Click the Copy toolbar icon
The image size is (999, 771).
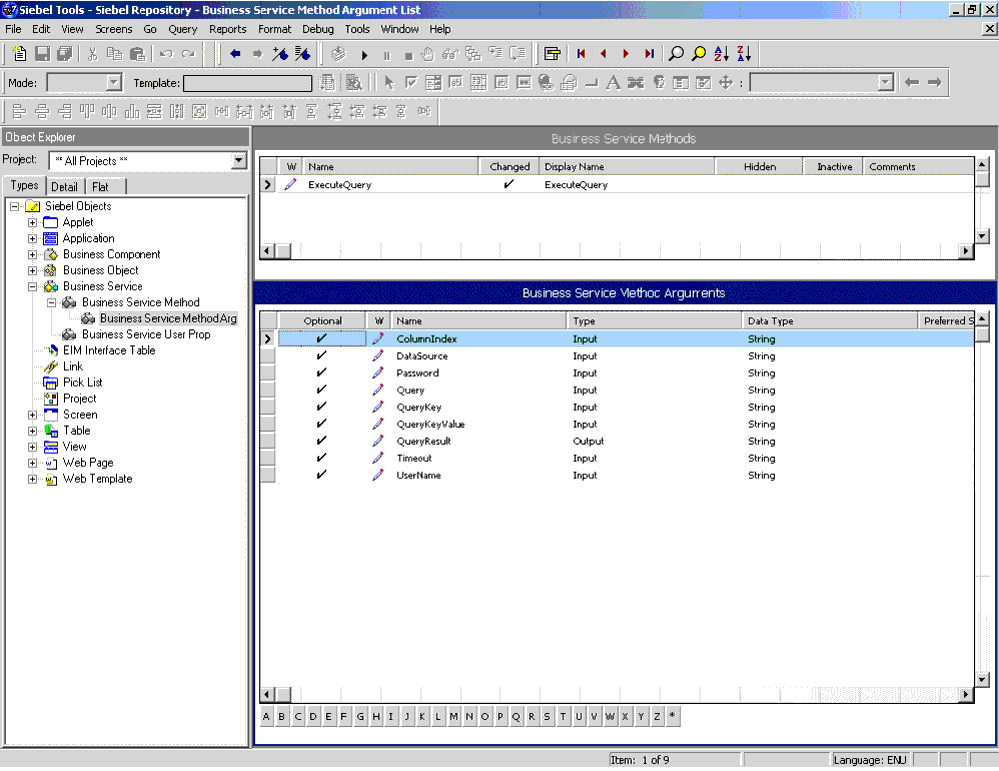pyautogui.click(x=115, y=54)
